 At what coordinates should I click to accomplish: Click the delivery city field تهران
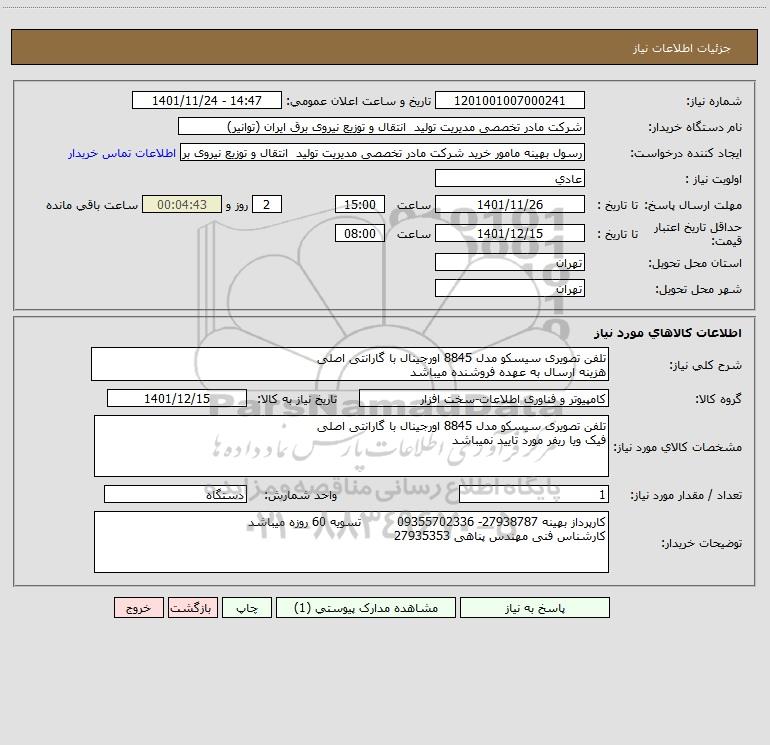[510, 288]
